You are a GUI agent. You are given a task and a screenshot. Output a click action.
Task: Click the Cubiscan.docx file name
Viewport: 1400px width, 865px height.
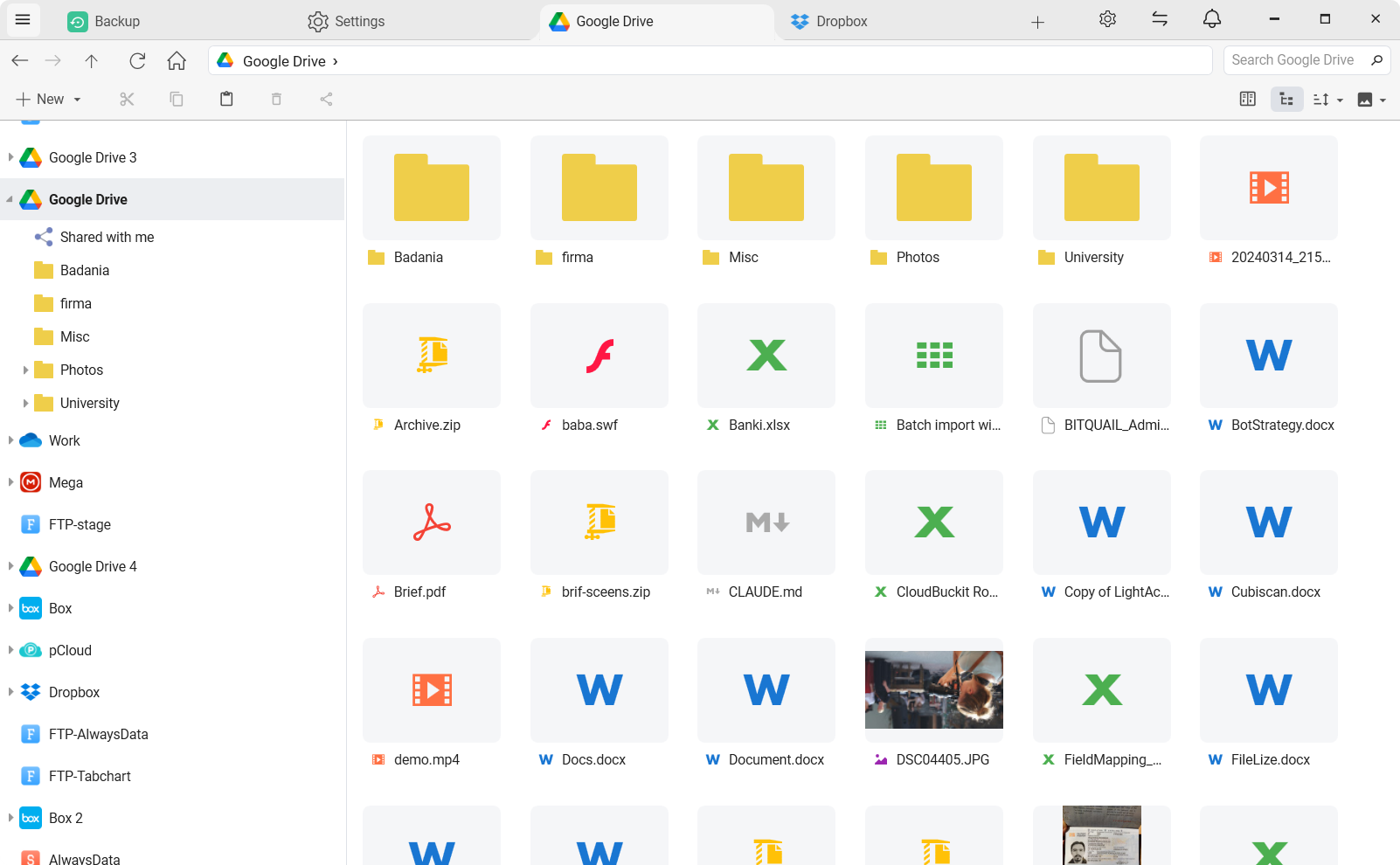(1276, 592)
